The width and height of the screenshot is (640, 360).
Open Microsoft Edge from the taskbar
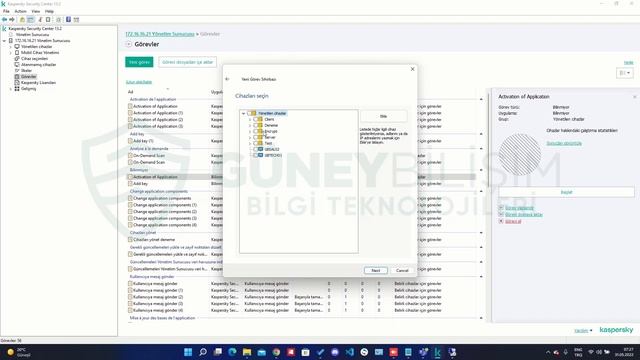coord(232,352)
